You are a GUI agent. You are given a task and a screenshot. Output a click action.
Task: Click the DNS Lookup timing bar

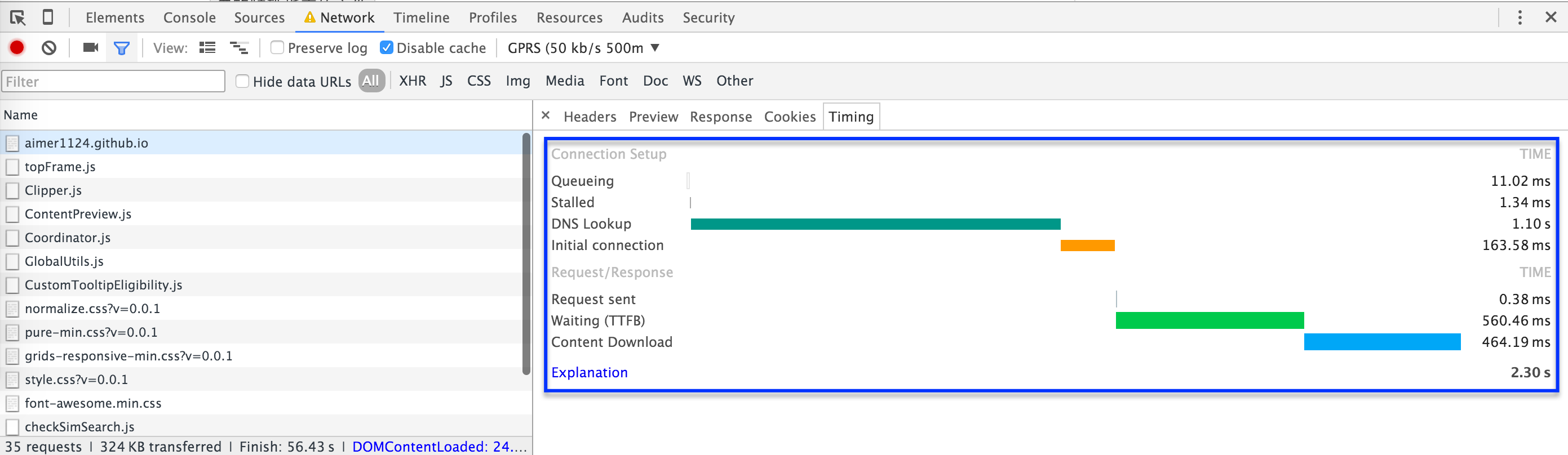point(875,224)
